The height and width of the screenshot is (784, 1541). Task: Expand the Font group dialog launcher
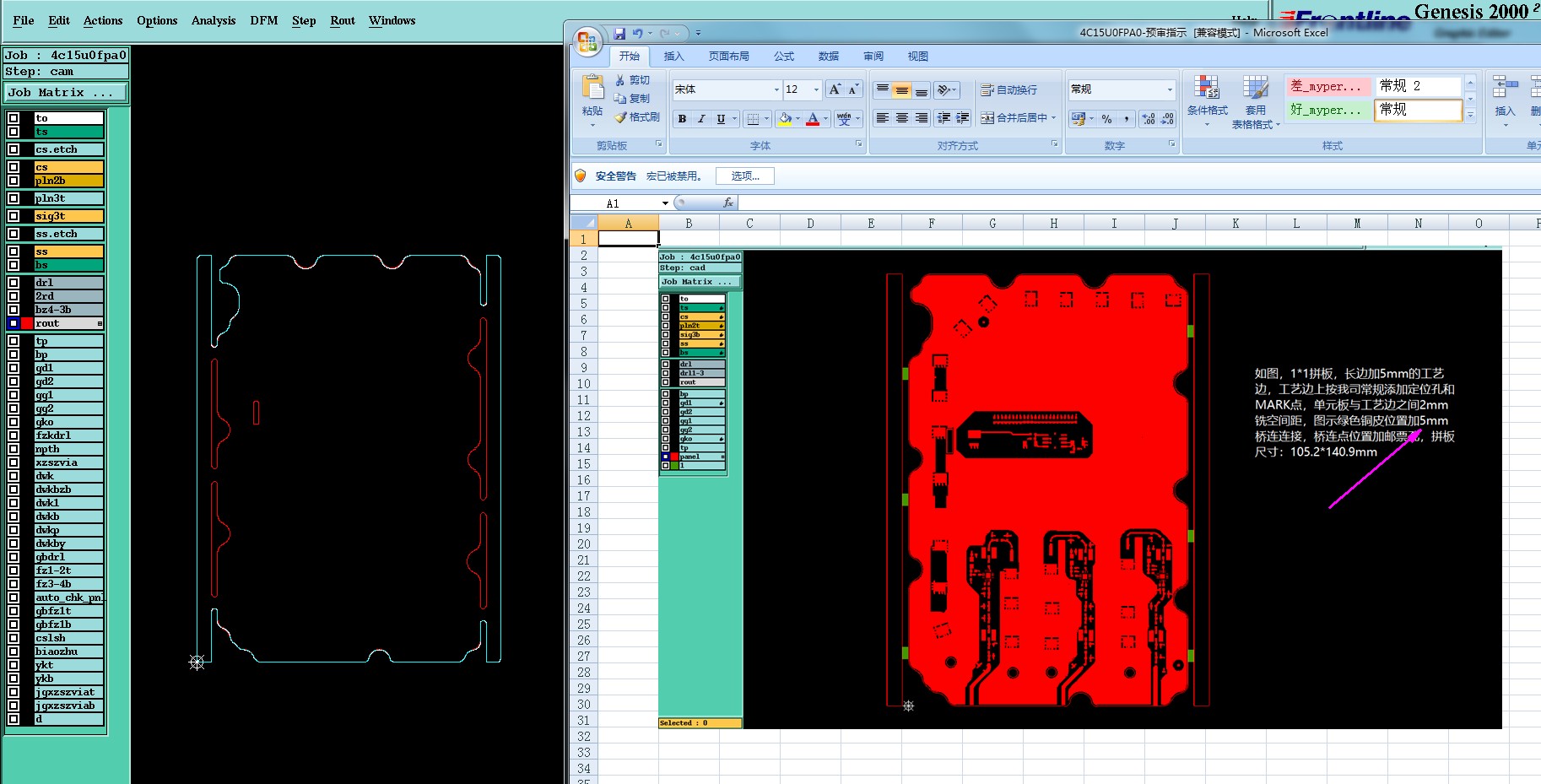pos(859,144)
